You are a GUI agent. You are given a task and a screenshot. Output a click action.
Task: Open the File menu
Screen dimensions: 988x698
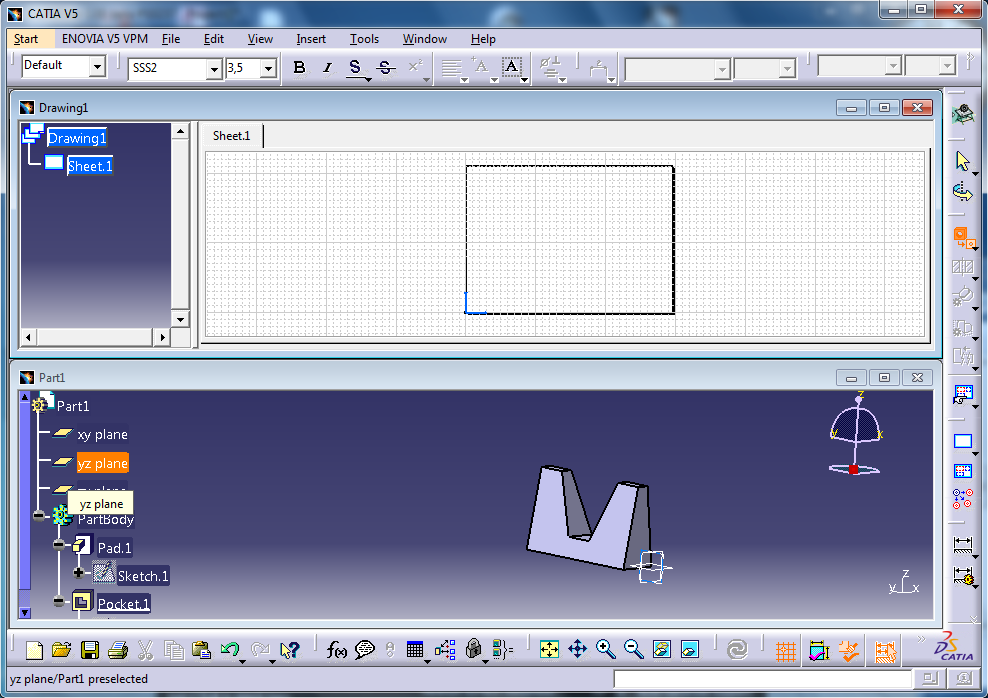(x=171, y=39)
